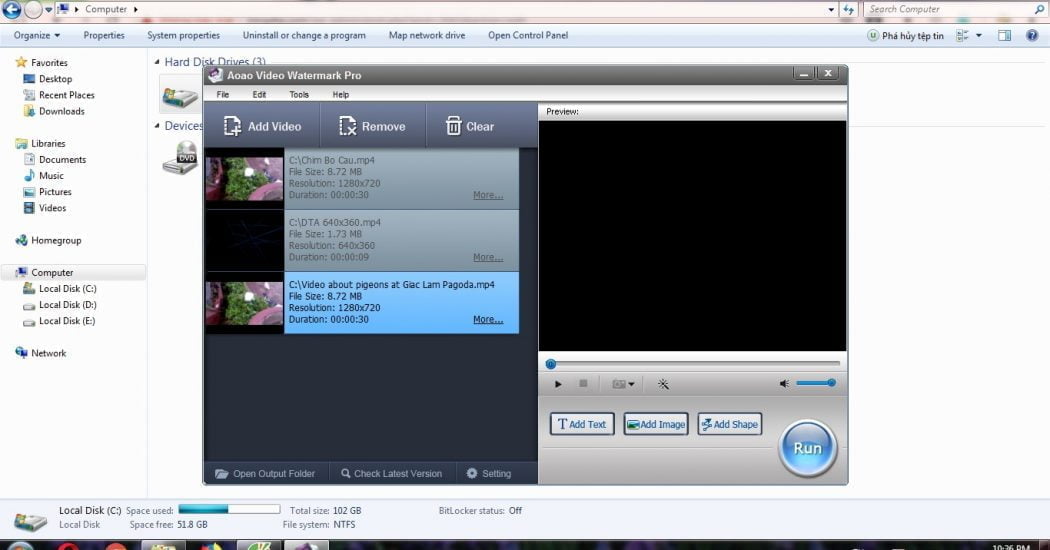Open More link for DTA 640x360.mp4
This screenshot has width=1050, height=550.
pyautogui.click(x=488, y=257)
